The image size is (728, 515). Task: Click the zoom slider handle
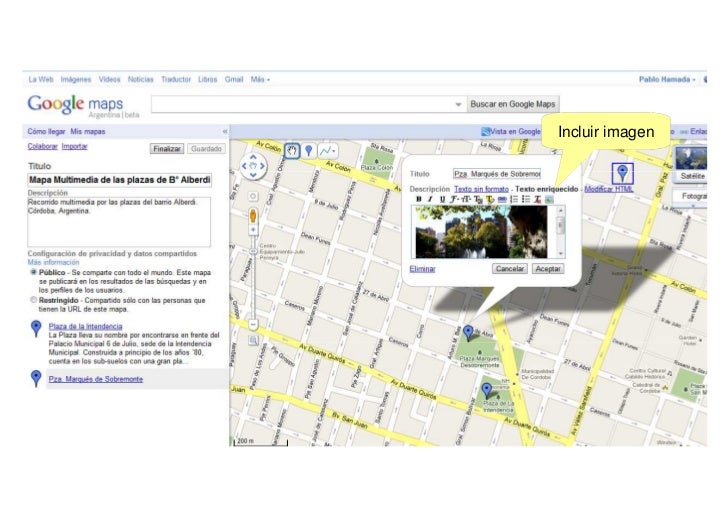pyautogui.click(x=253, y=251)
